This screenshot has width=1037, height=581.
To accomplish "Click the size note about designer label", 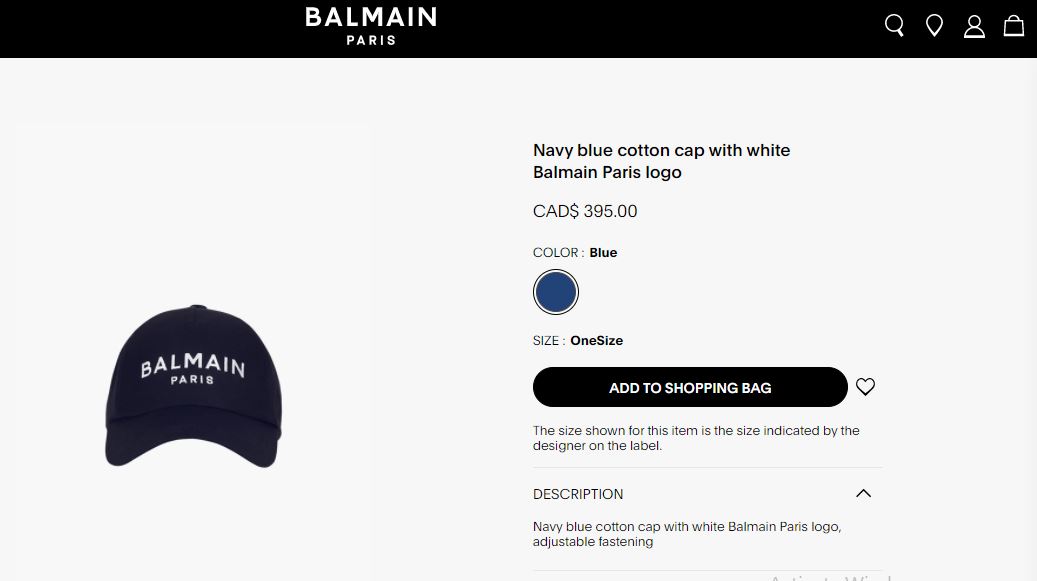I will pyautogui.click(x=696, y=438).
